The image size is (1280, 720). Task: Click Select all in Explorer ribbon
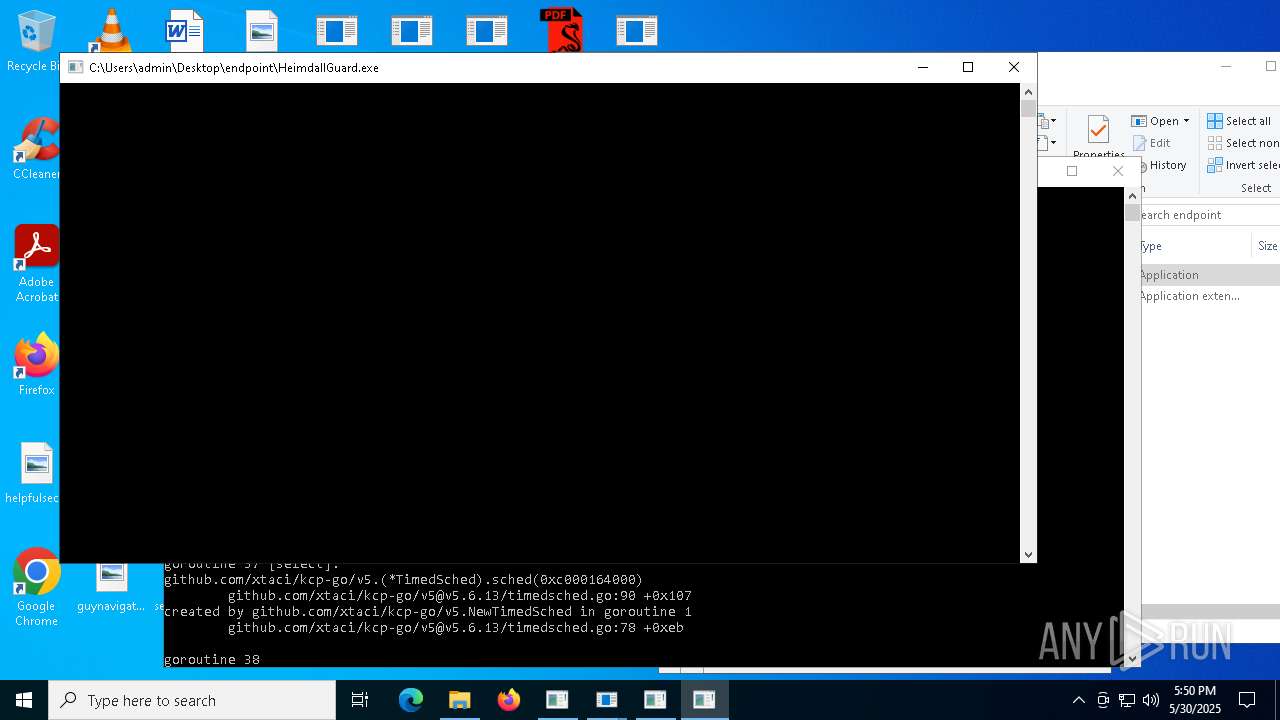1239,121
